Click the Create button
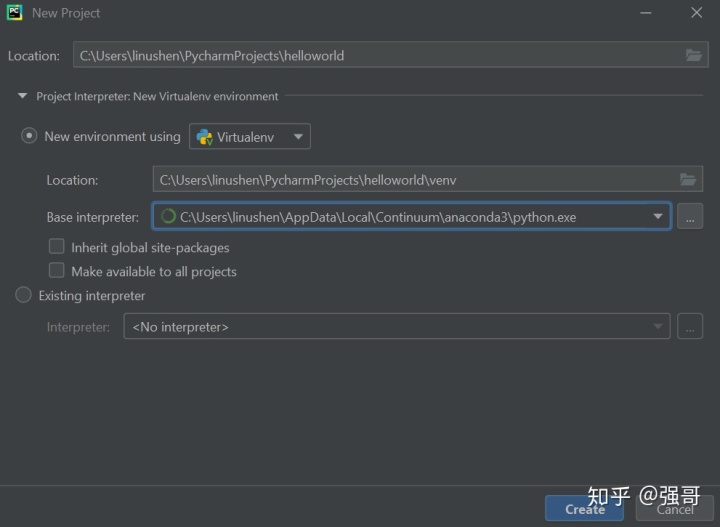Screen dimensions: 720x527 (584, 509)
